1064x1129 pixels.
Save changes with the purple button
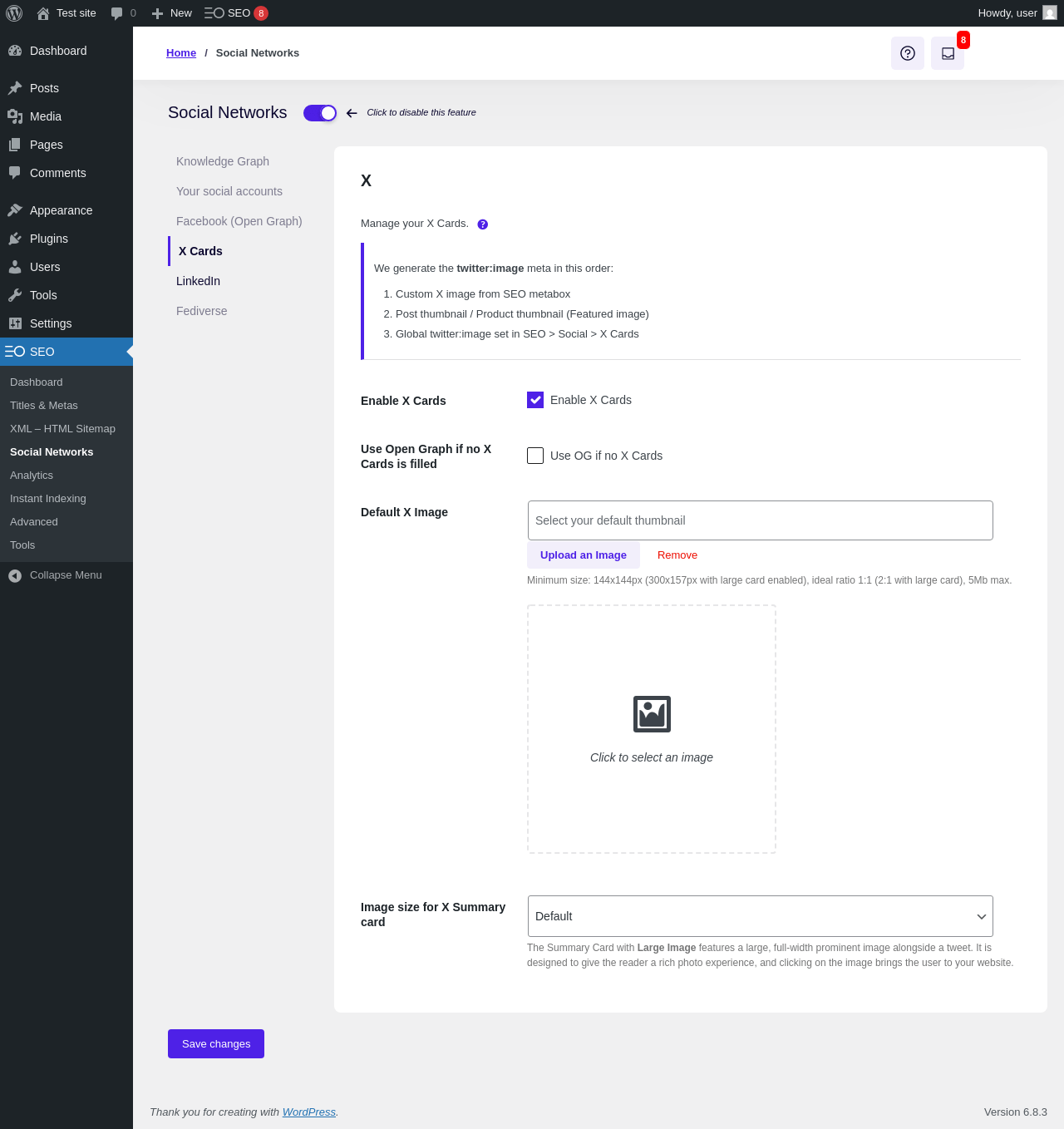pyautogui.click(x=216, y=1044)
